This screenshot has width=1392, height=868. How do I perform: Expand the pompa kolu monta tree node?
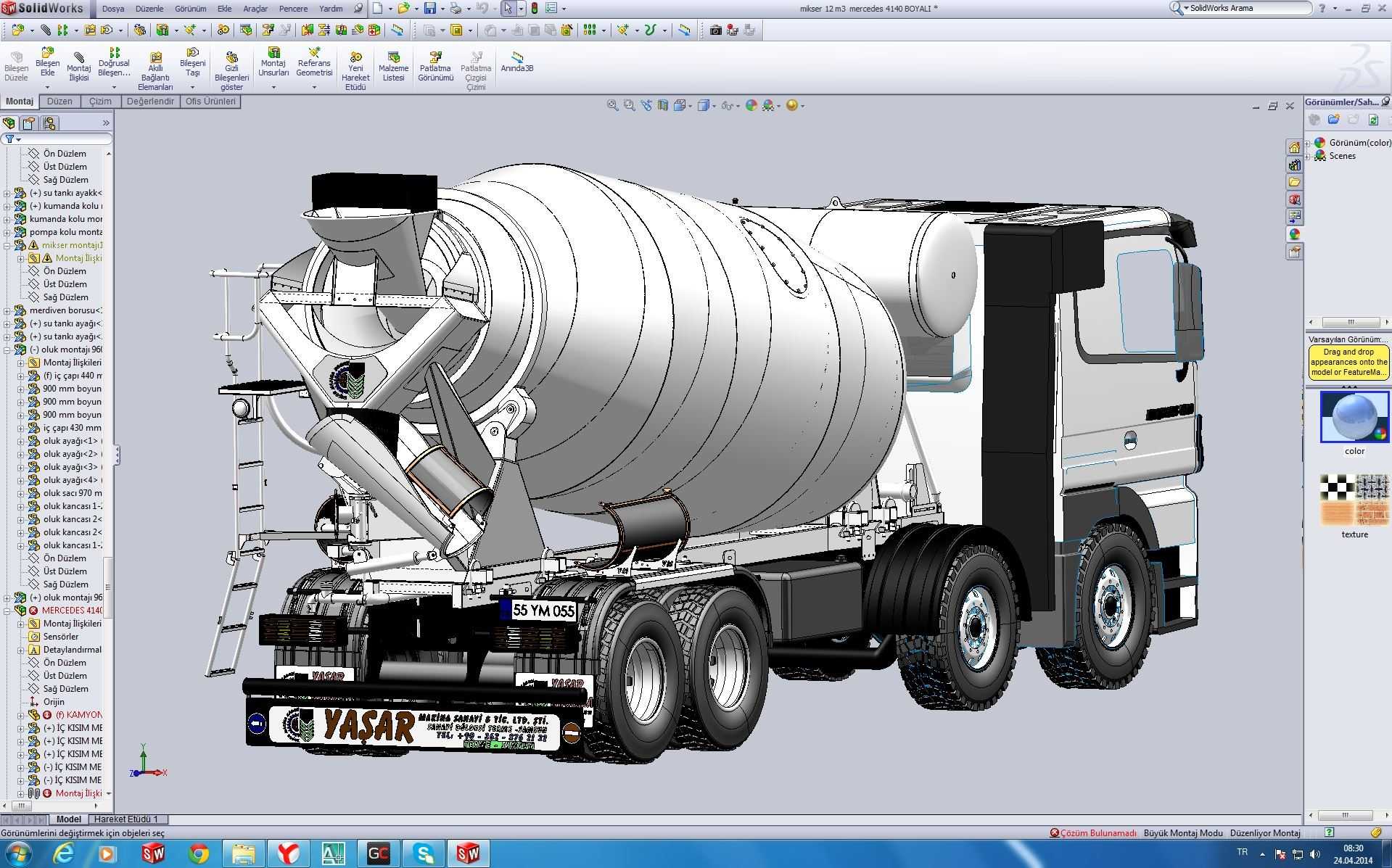(x=7, y=232)
